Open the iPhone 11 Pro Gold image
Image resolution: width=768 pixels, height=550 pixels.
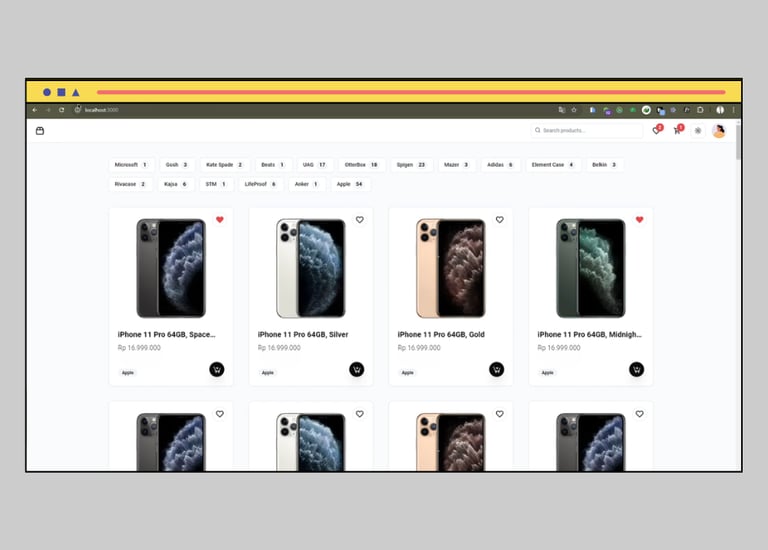pyautogui.click(x=451, y=268)
